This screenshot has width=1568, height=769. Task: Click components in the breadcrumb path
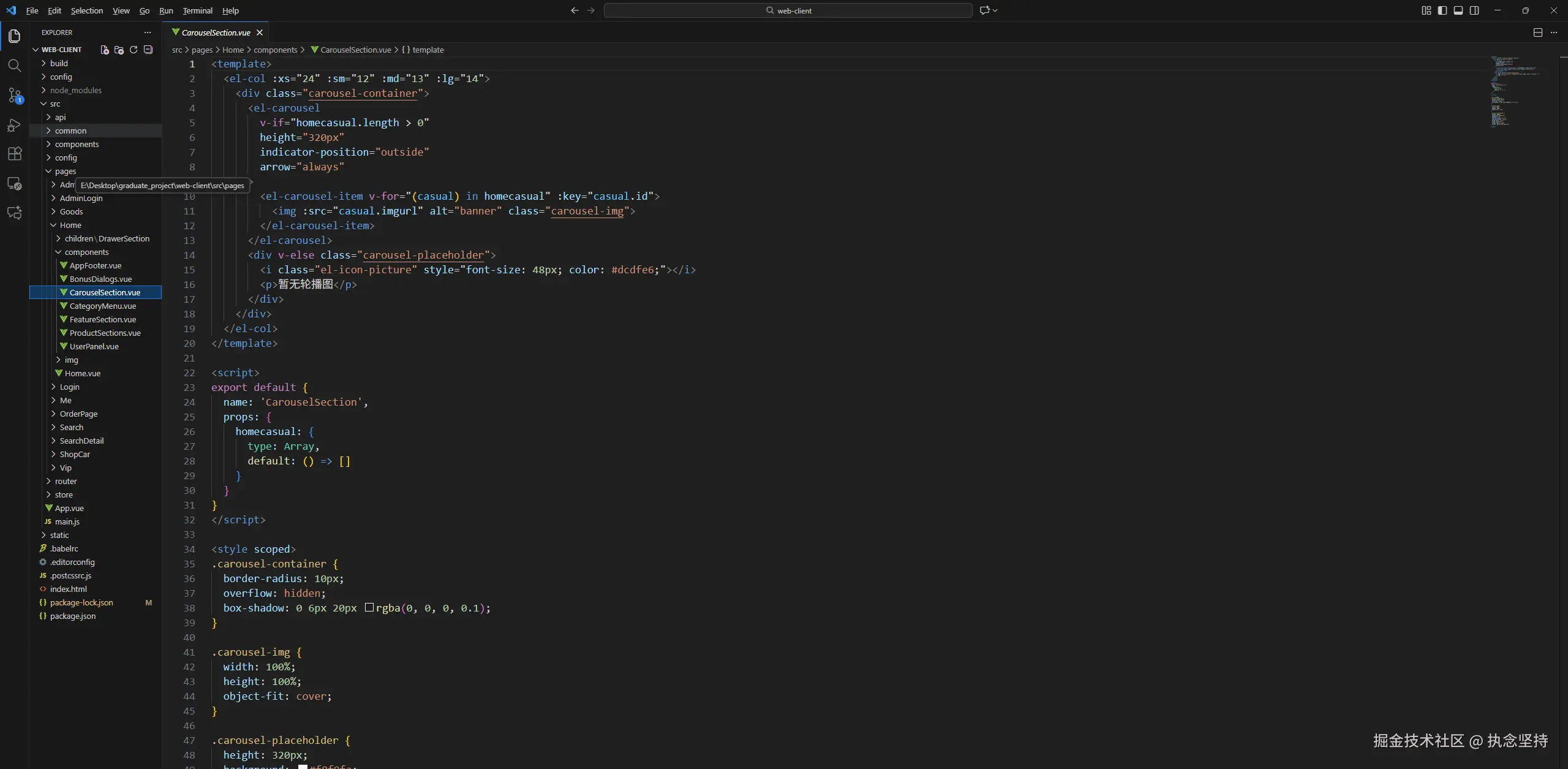(x=275, y=50)
